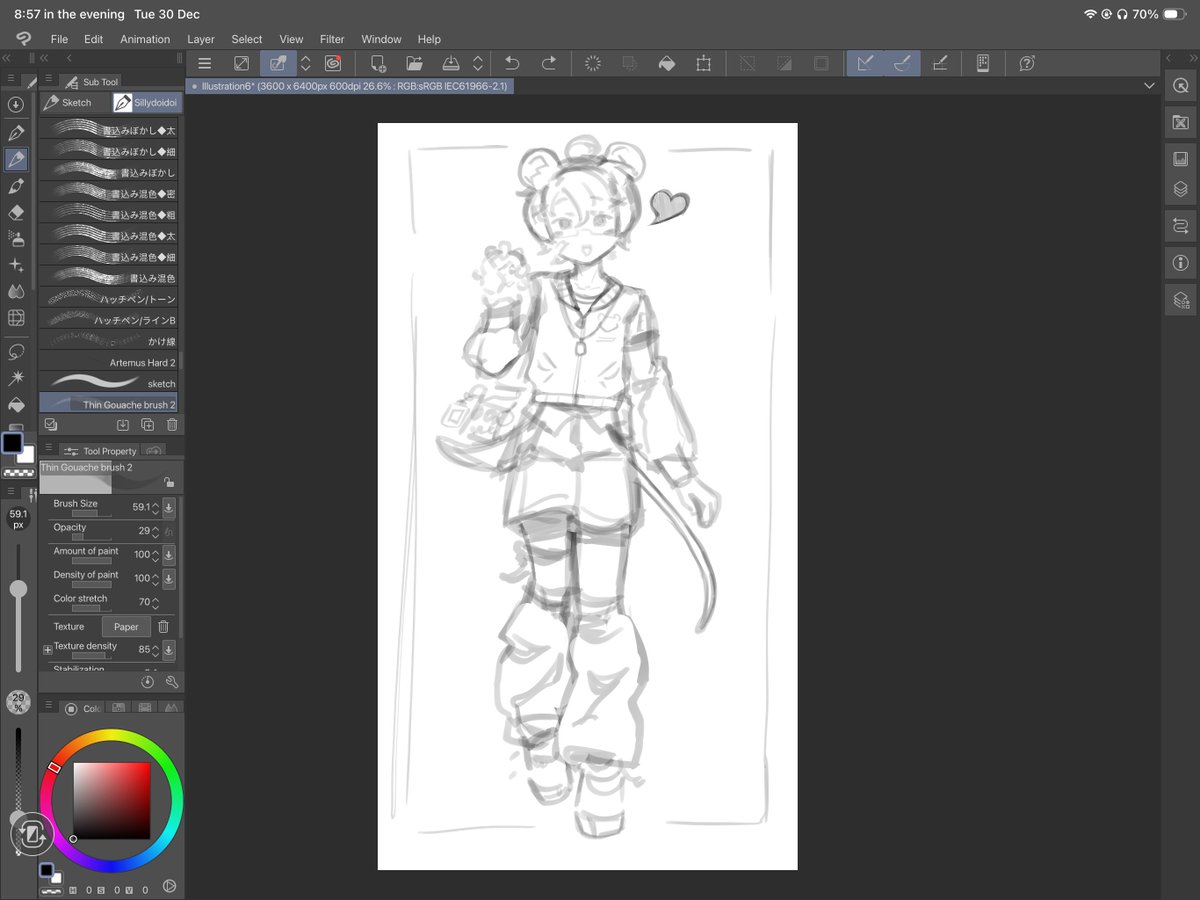The height and width of the screenshot is (900, 1200).
Task: Toggle the lock on Thin Gouache brush 2
Action: coord(169,482)
